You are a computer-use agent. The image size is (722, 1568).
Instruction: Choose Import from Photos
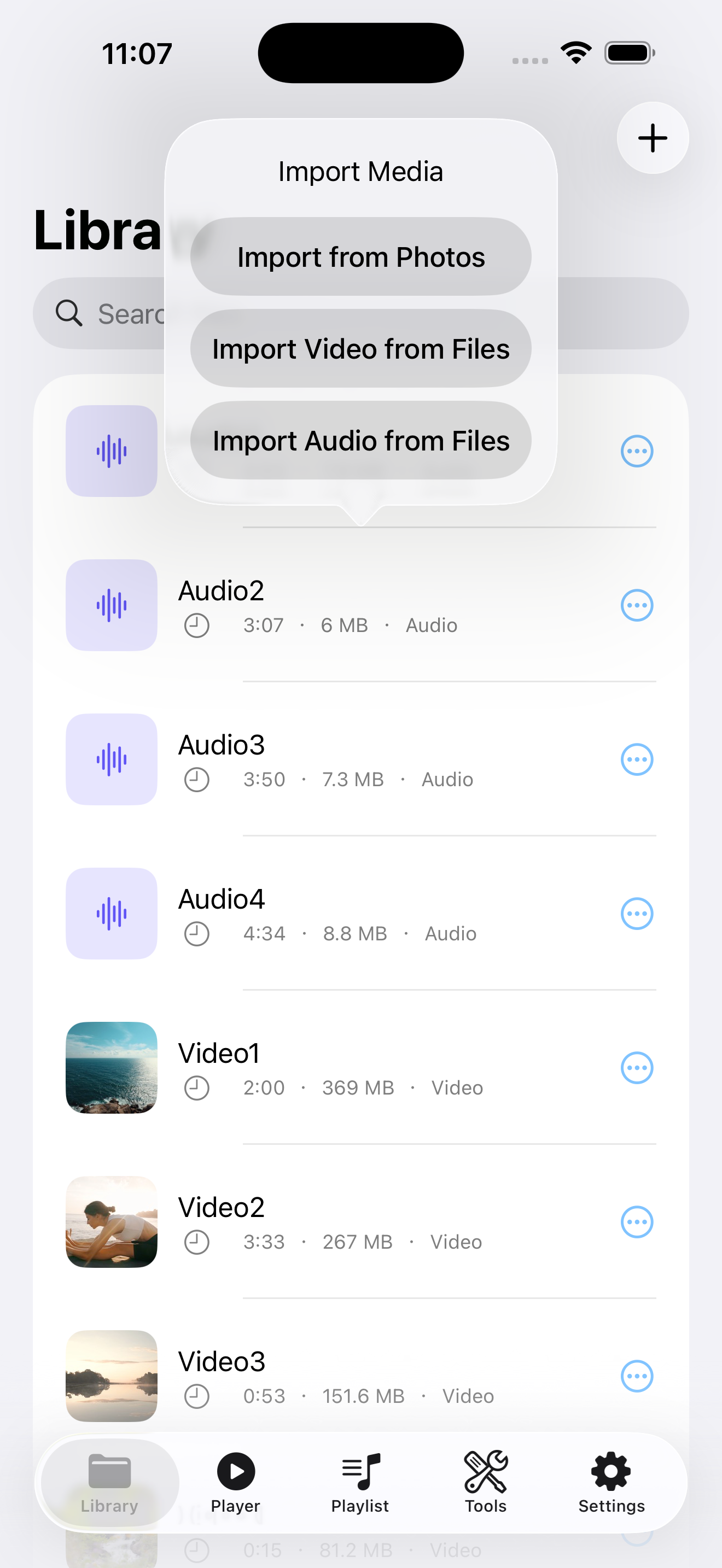point(361,257)
